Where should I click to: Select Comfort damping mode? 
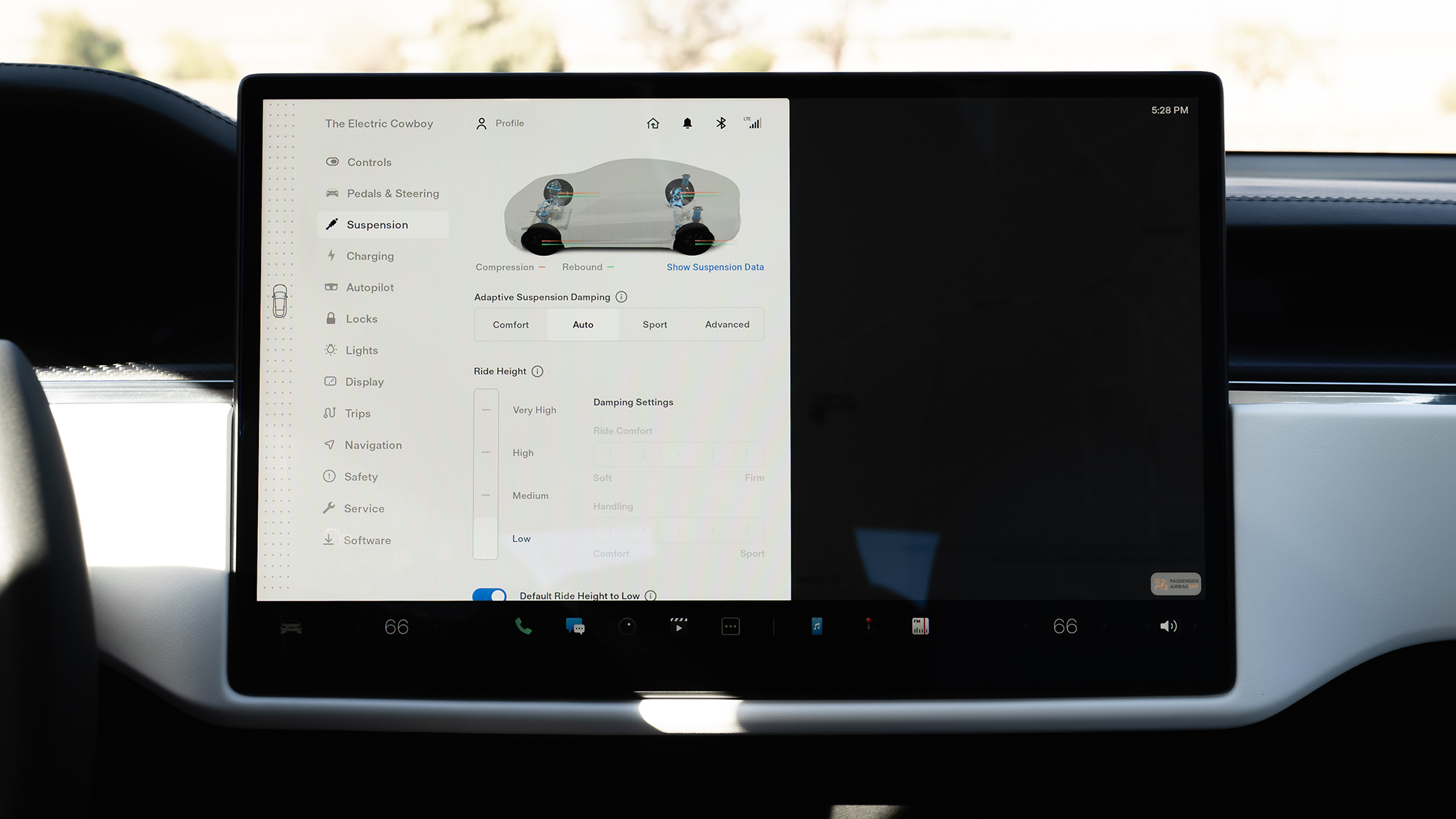510,325
